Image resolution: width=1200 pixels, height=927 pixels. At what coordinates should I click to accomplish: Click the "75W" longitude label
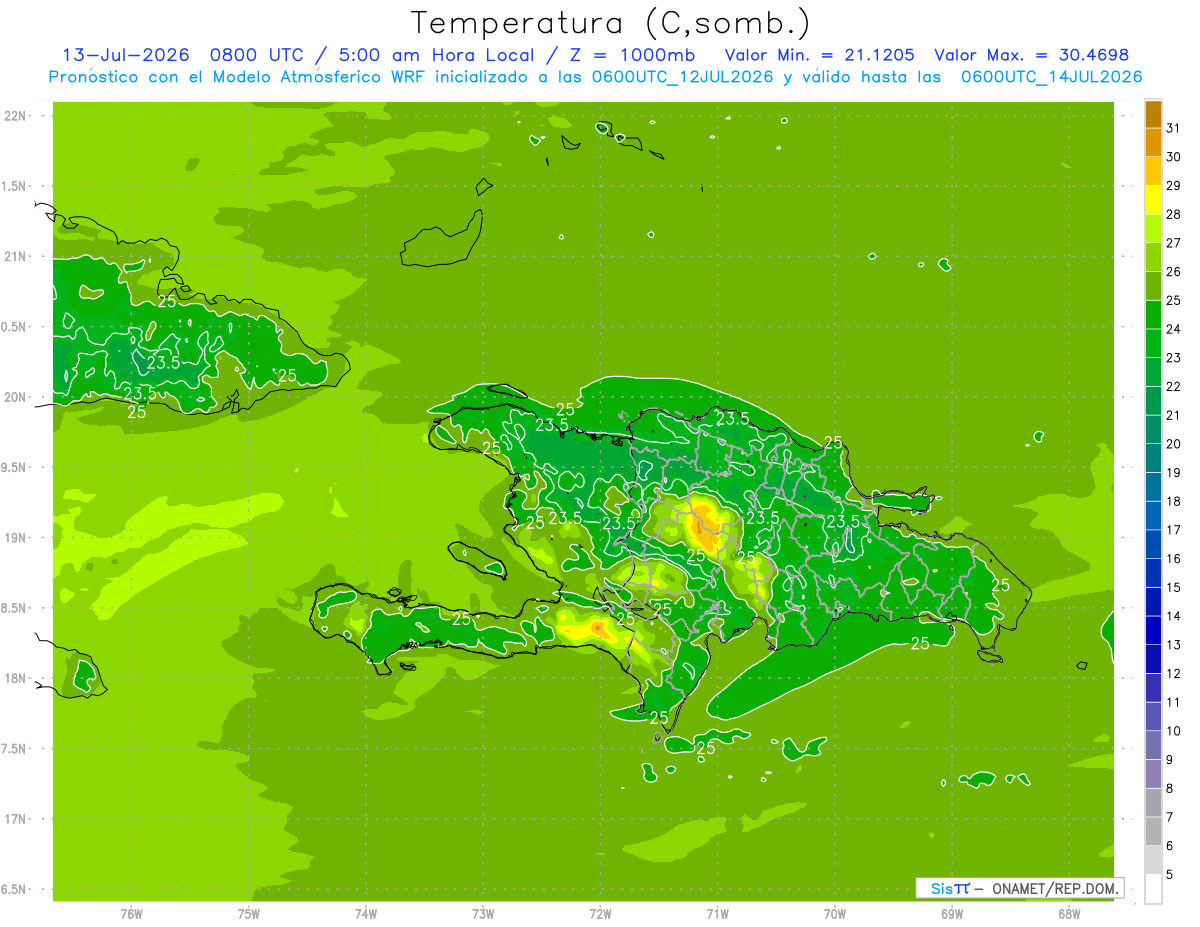(249, 914)
